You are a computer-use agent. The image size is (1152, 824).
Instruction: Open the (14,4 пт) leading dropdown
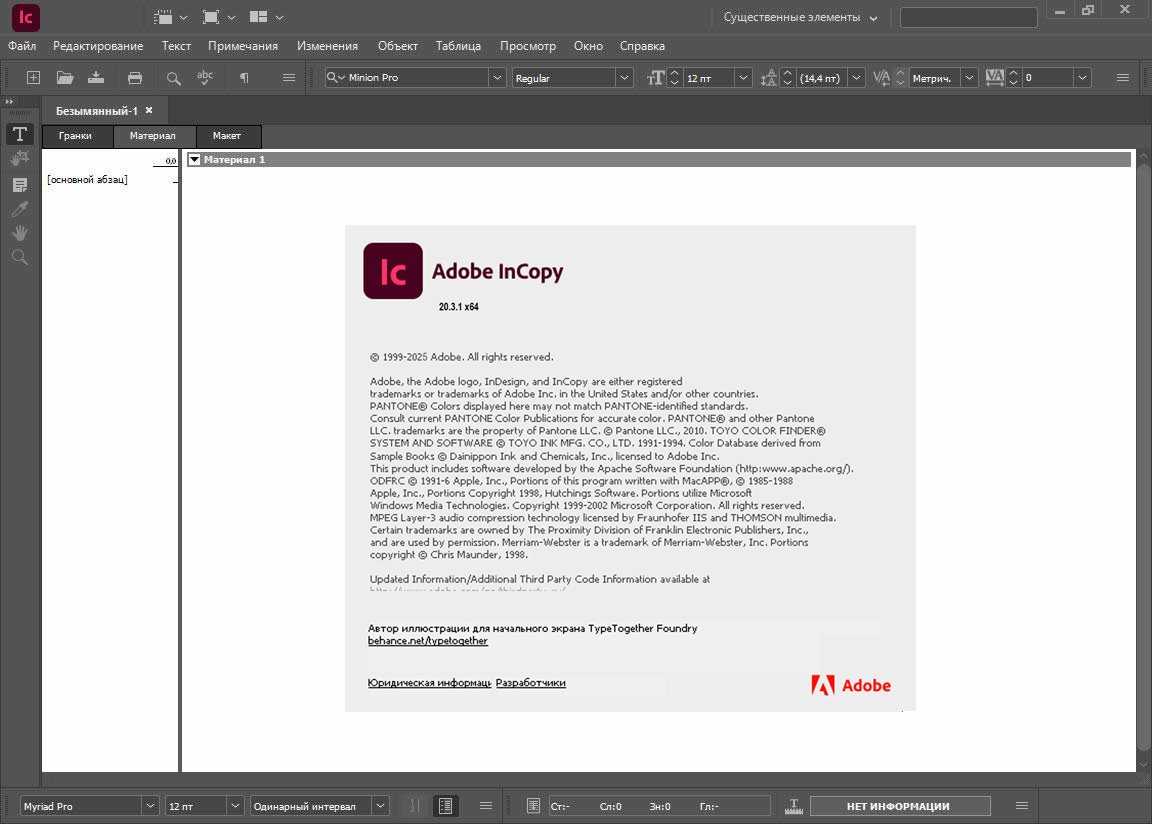[x=856, y=78]
